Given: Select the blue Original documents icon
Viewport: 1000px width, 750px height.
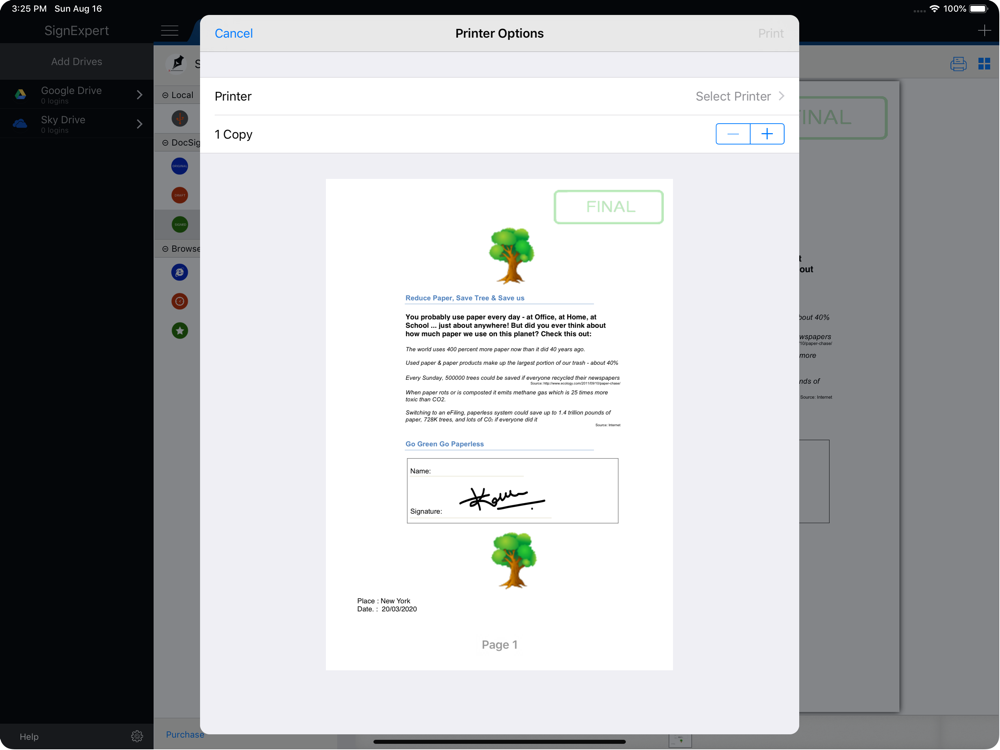Looking at the screenshot, I should coord(180,166).
